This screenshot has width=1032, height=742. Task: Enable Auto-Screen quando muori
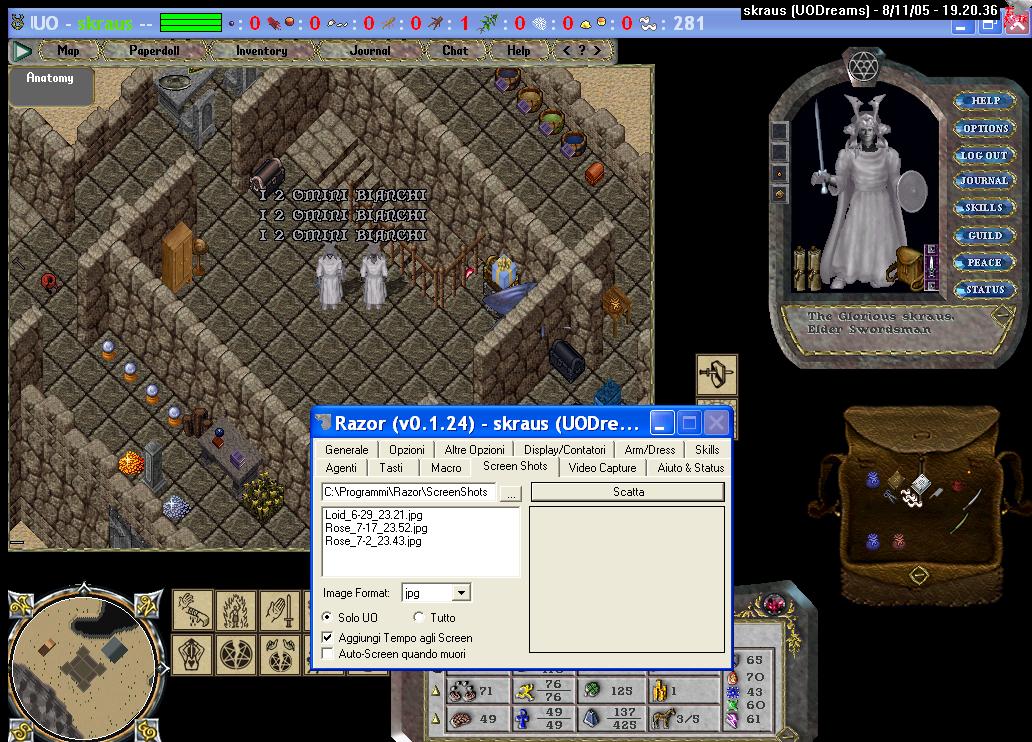pyautogui.click(x=327, y=653)
